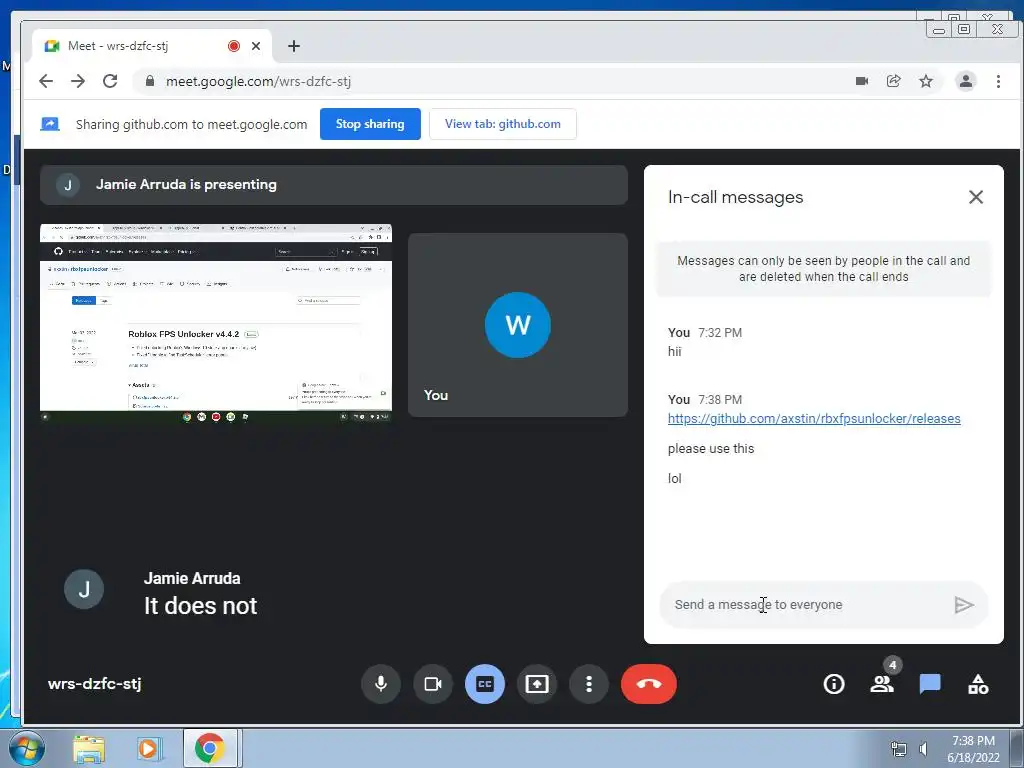Mute the microphone in the call bar

click(381, 684)
